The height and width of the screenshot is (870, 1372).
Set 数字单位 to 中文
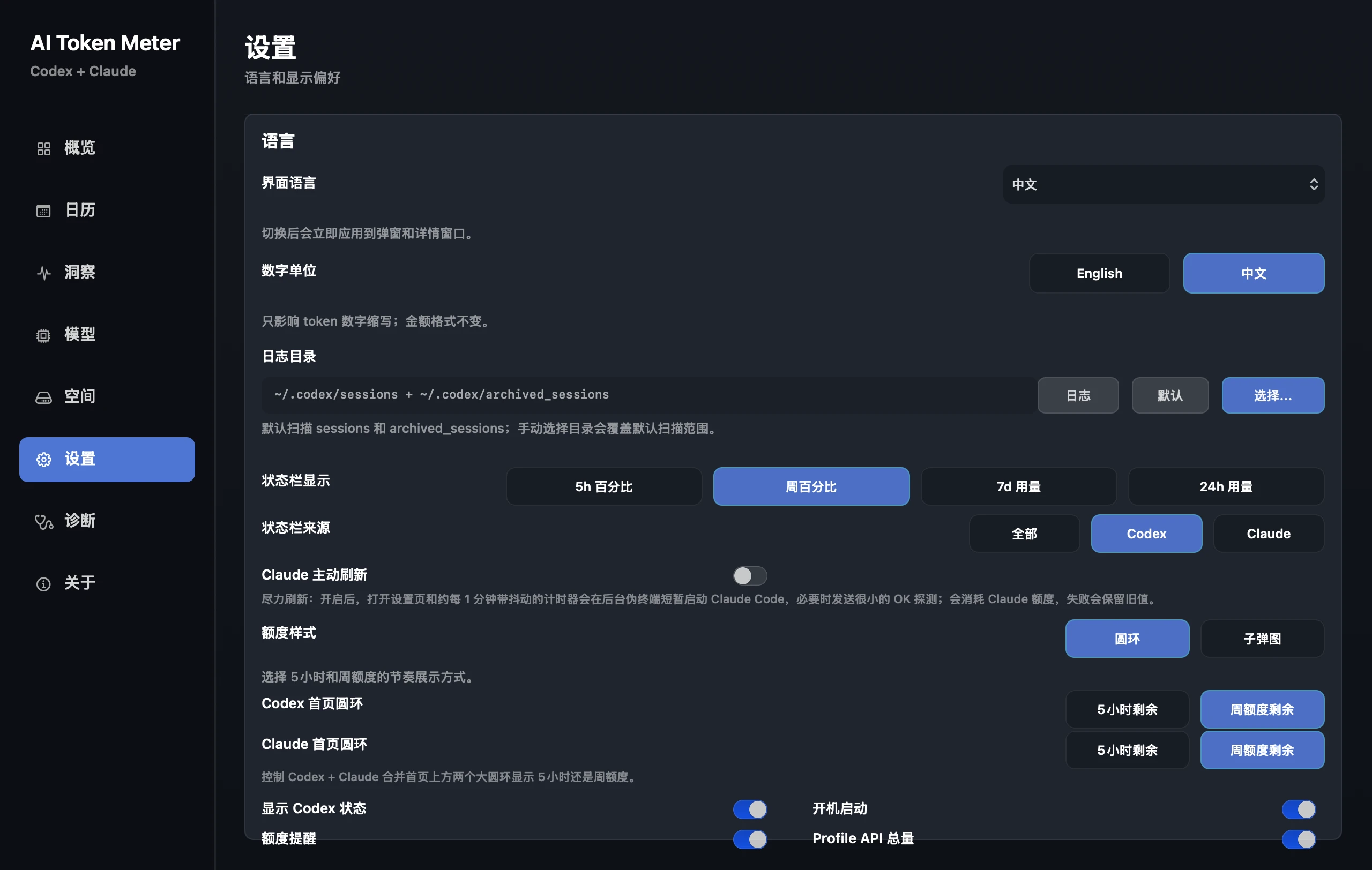click(x=1254, y=273)
